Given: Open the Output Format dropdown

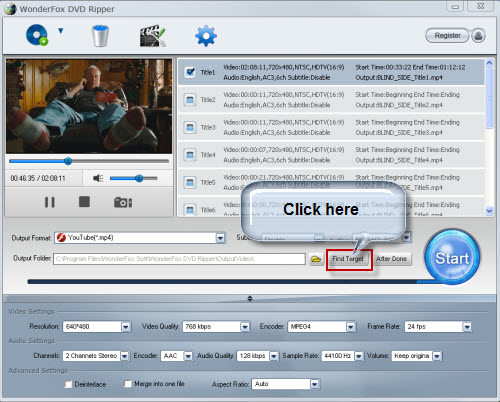Looking at the screenshot, I should (220, 238).
